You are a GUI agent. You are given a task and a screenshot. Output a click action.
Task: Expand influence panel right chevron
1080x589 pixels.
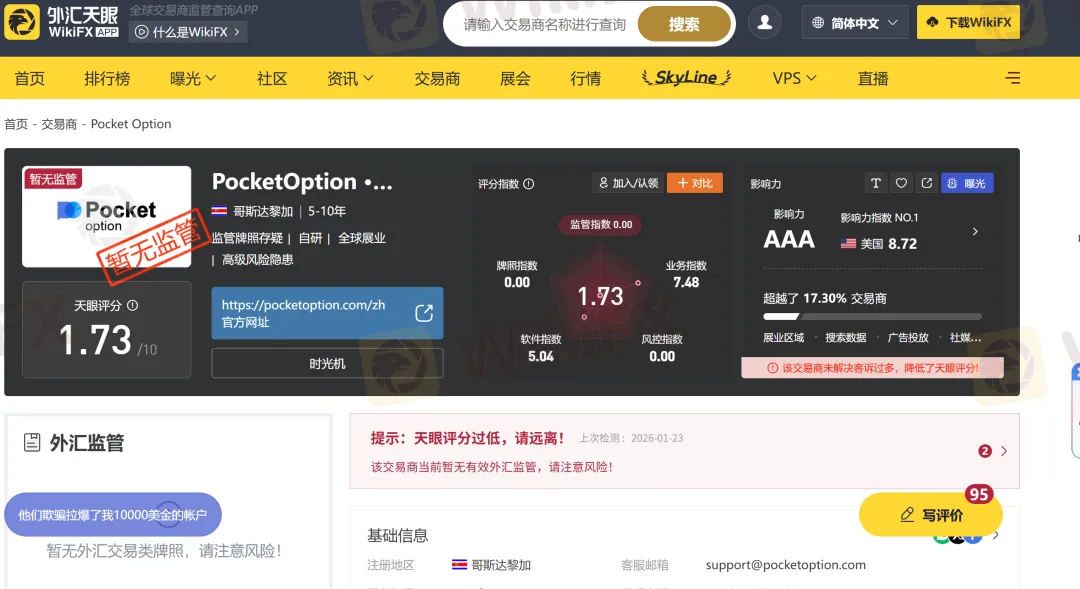coord(975,231)
